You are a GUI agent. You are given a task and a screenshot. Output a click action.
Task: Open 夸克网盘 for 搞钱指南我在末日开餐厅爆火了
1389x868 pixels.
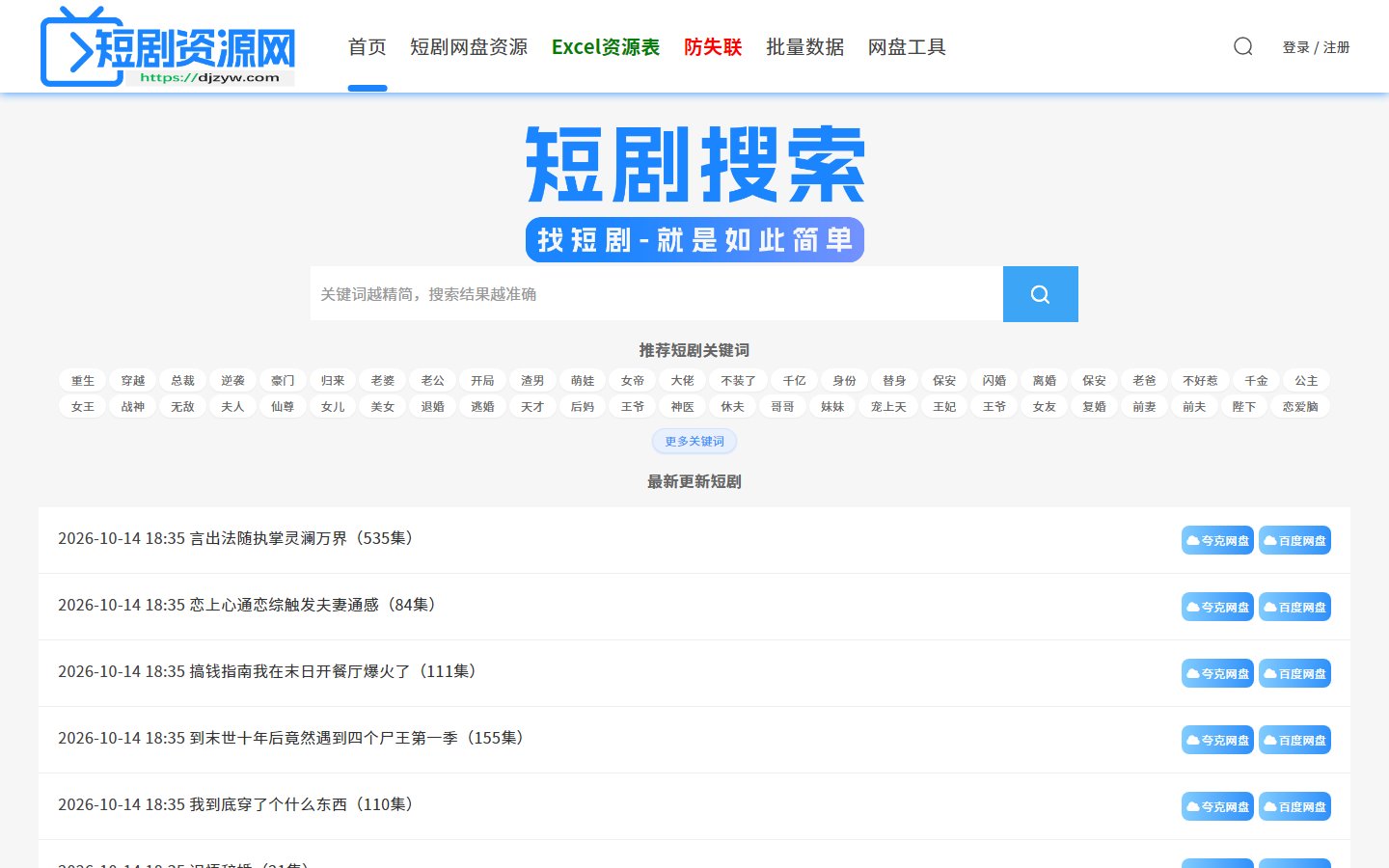coord(1217,673)
